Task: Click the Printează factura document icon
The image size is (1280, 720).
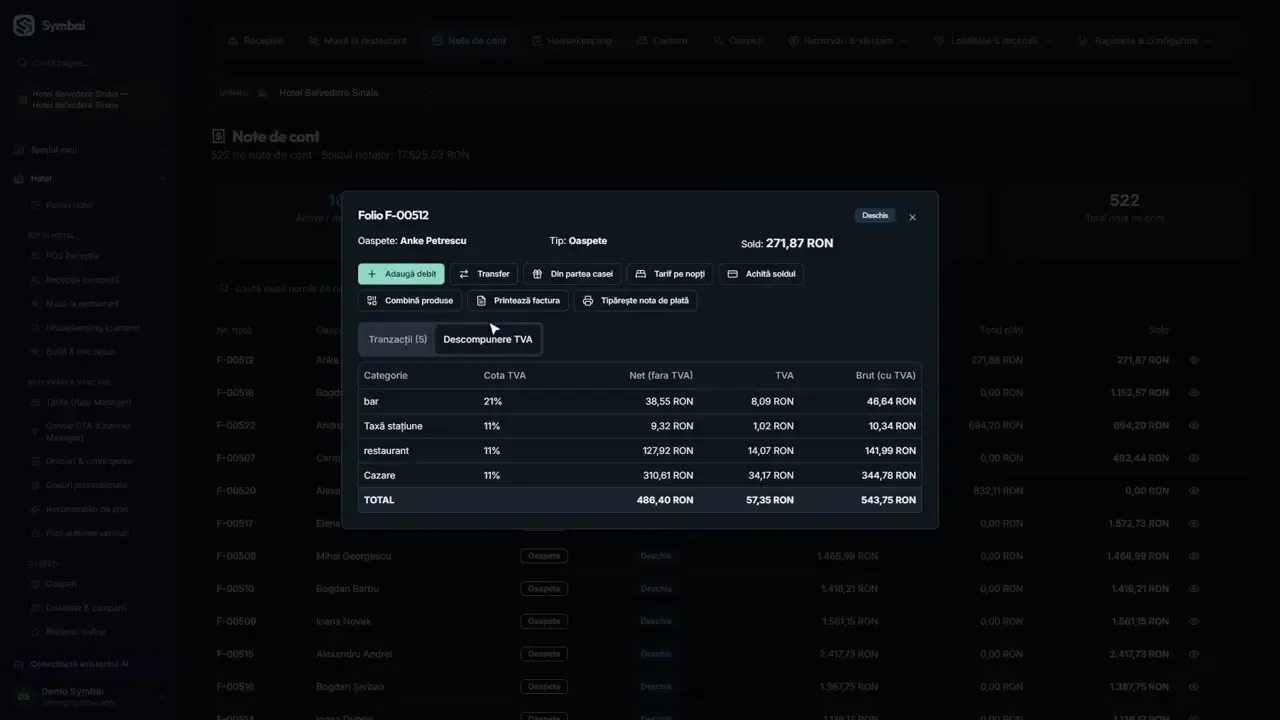Action: coord(481,300)
